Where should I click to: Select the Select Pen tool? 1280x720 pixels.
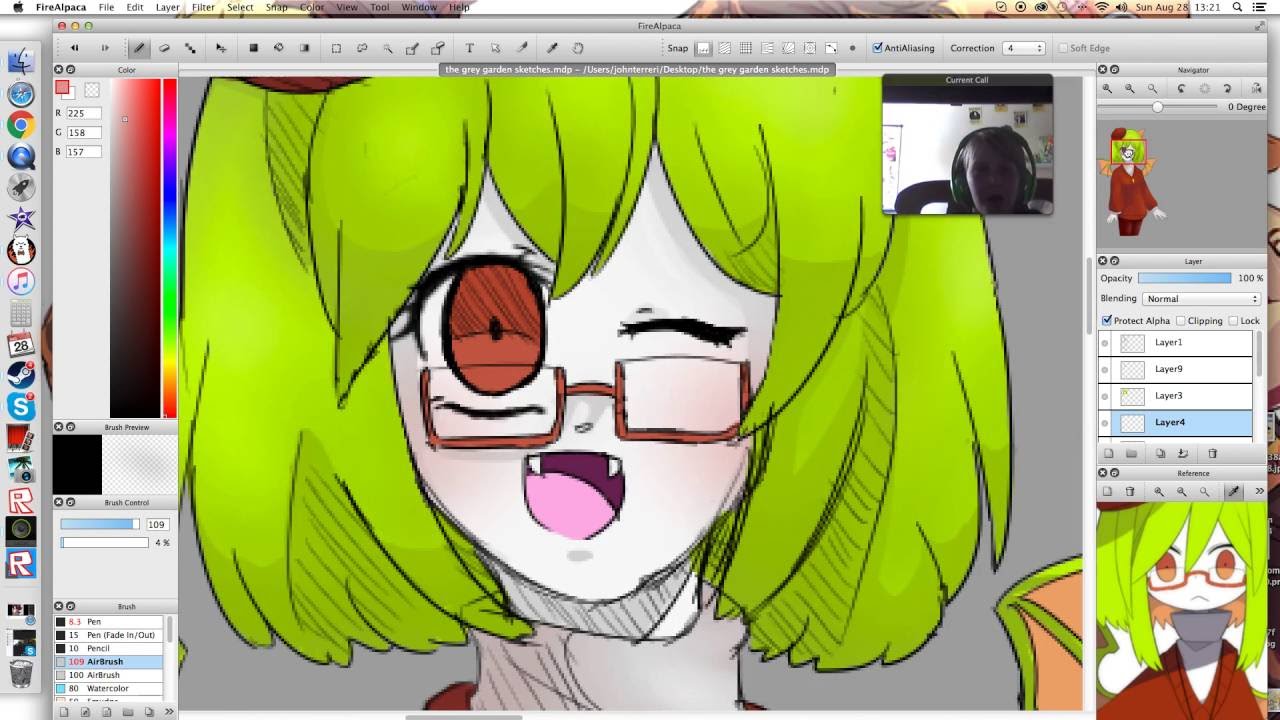pos(412,48)
